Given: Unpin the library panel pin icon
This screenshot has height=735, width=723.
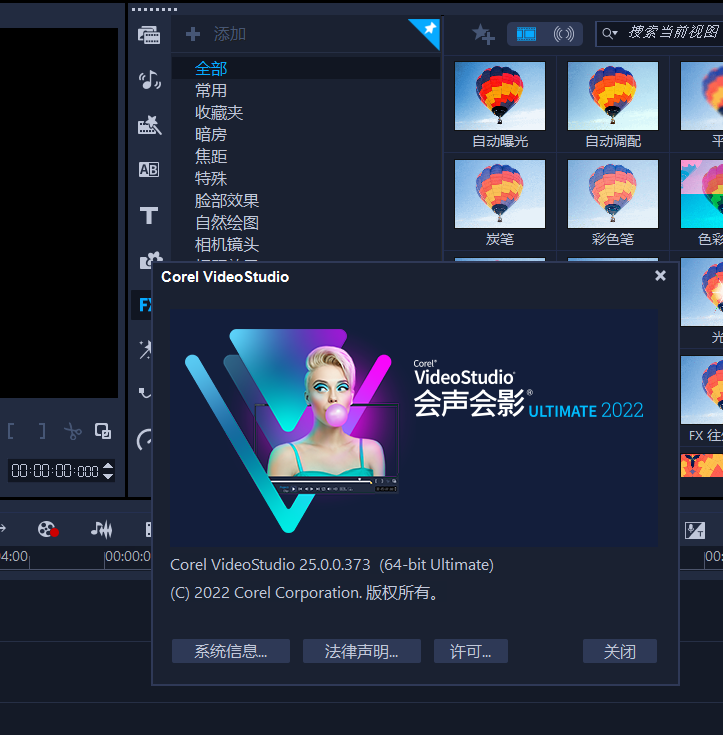Looking at the screenshot, I should 429,29.
